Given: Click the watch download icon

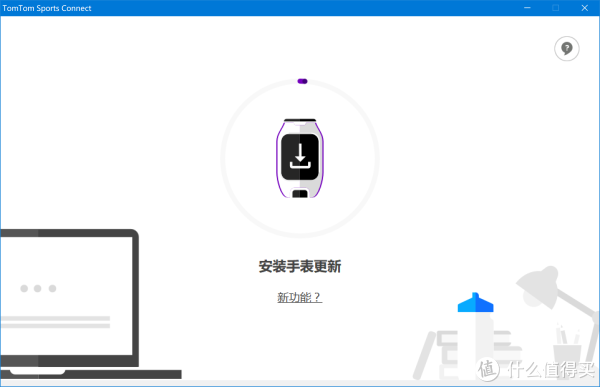Looking at the screenshot, I should 300,158.
